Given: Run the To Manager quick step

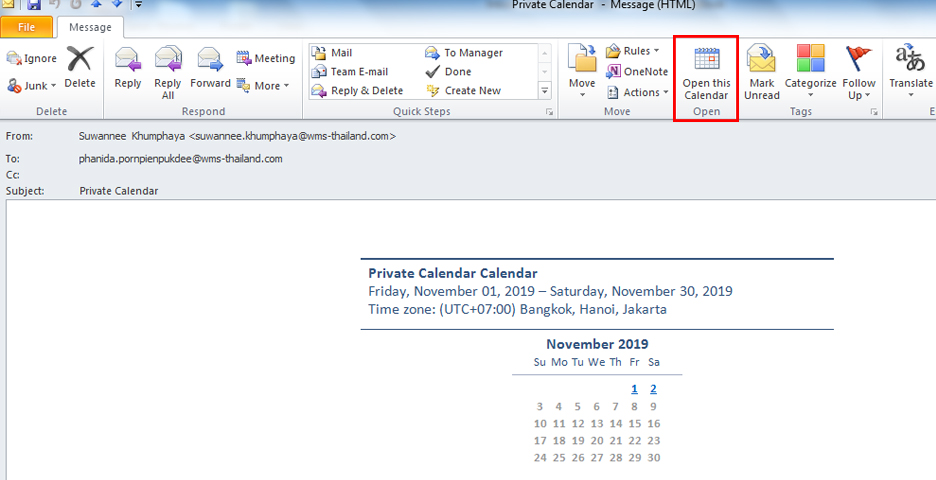Looking at the screenshot, I should coord(464,53).
